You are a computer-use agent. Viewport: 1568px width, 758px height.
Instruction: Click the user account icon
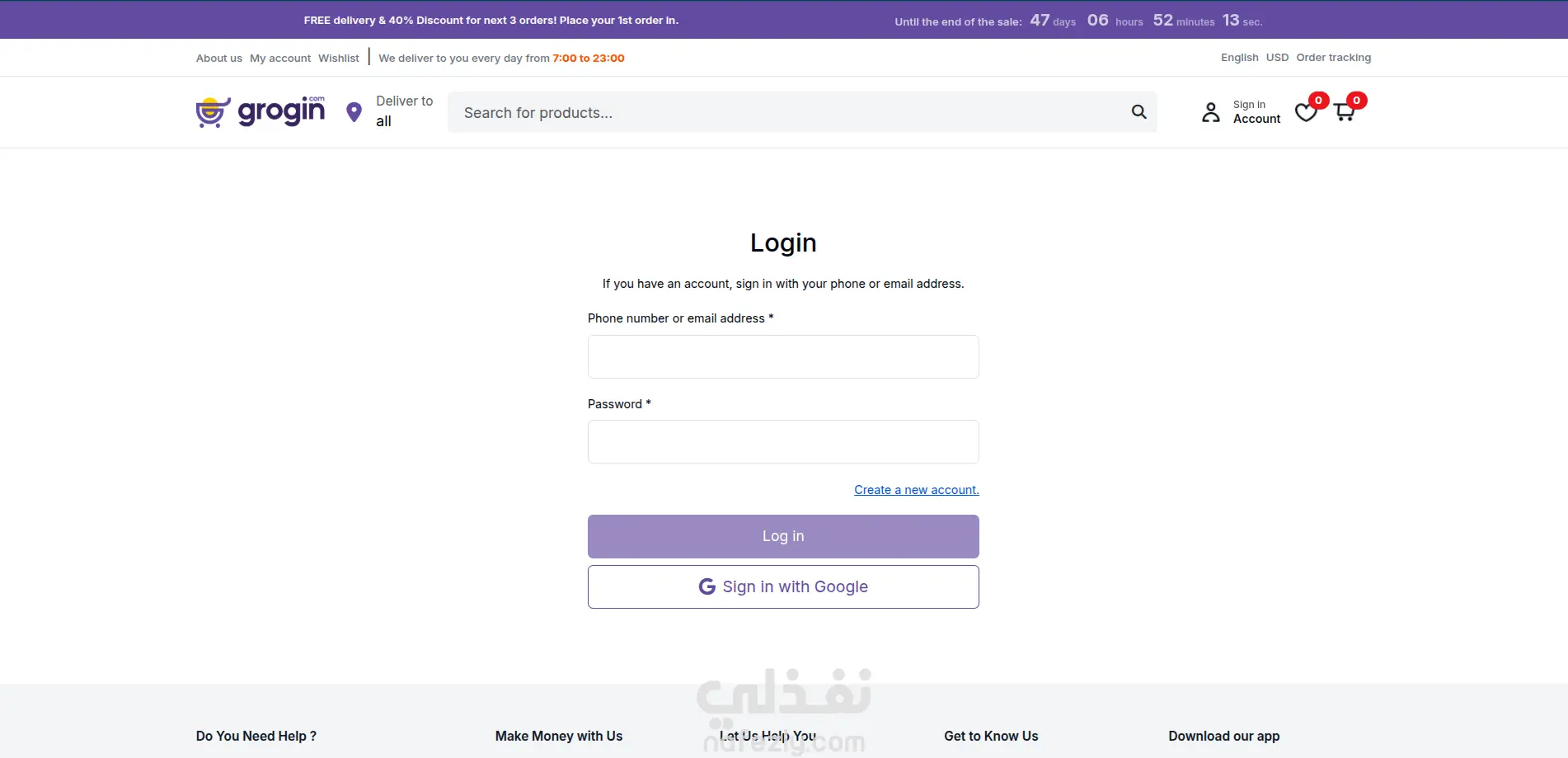[1210, 112]
